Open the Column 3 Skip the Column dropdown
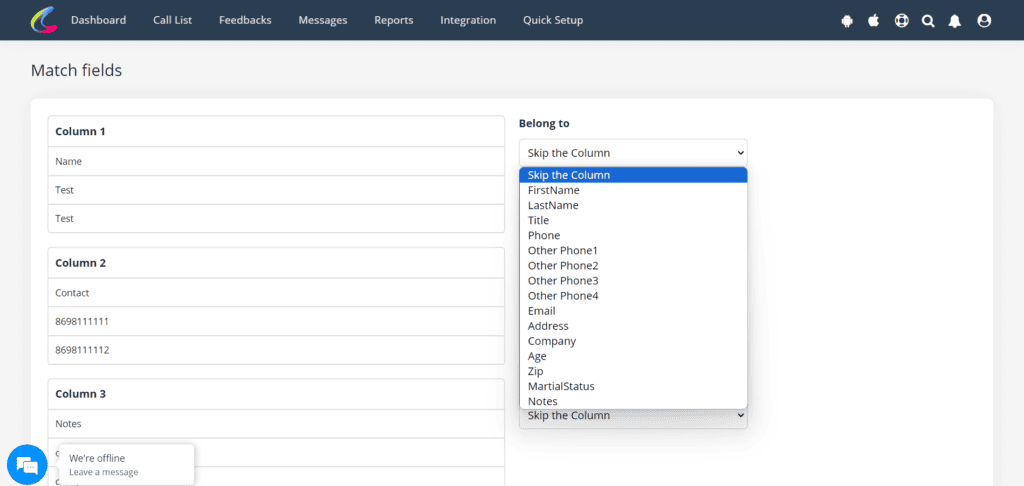The image size is (1024, 486). (632, 416)
